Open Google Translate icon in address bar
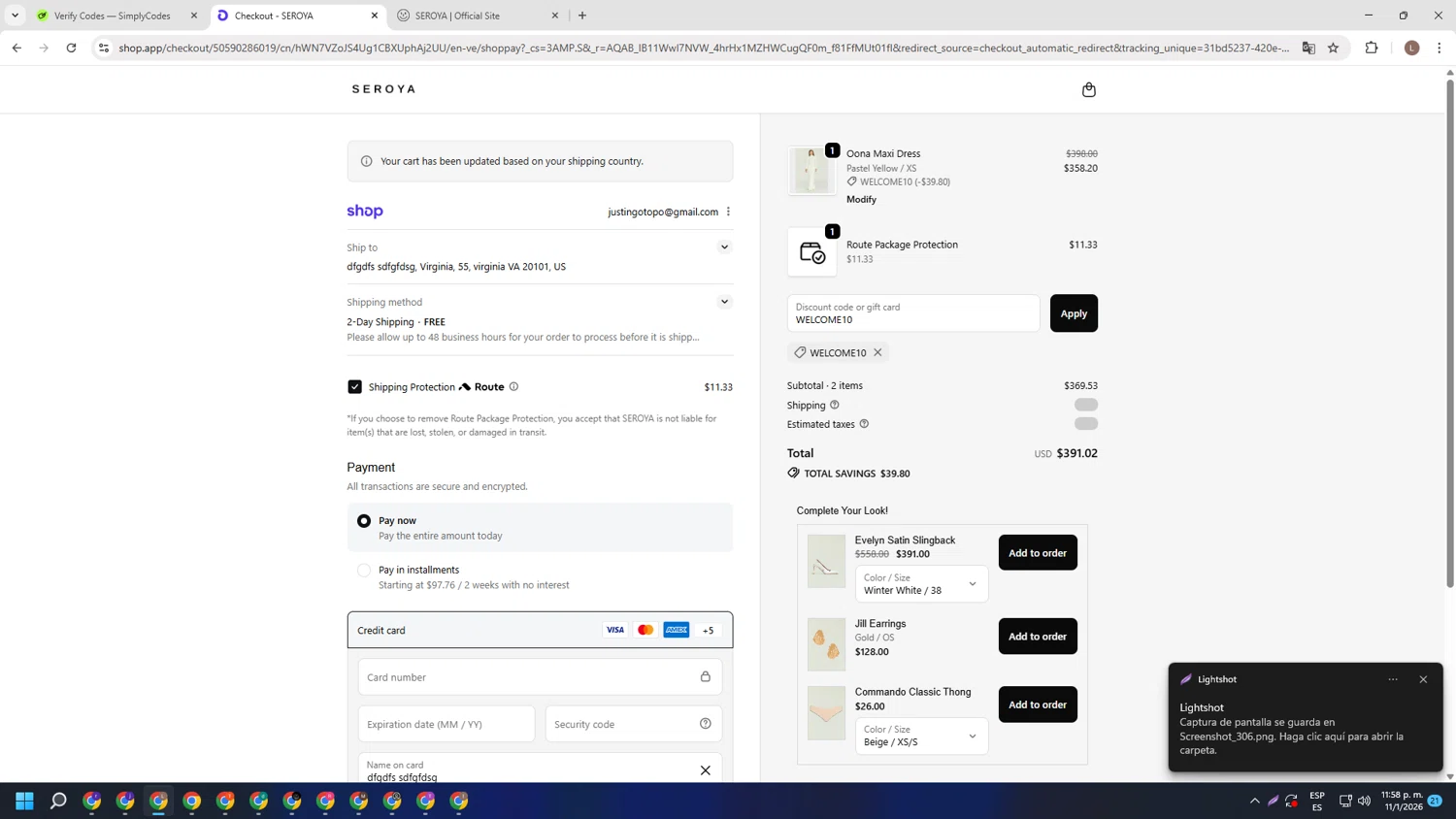Image resolution: width=1456 pixels, height=819 pixels. [1308, 48]
